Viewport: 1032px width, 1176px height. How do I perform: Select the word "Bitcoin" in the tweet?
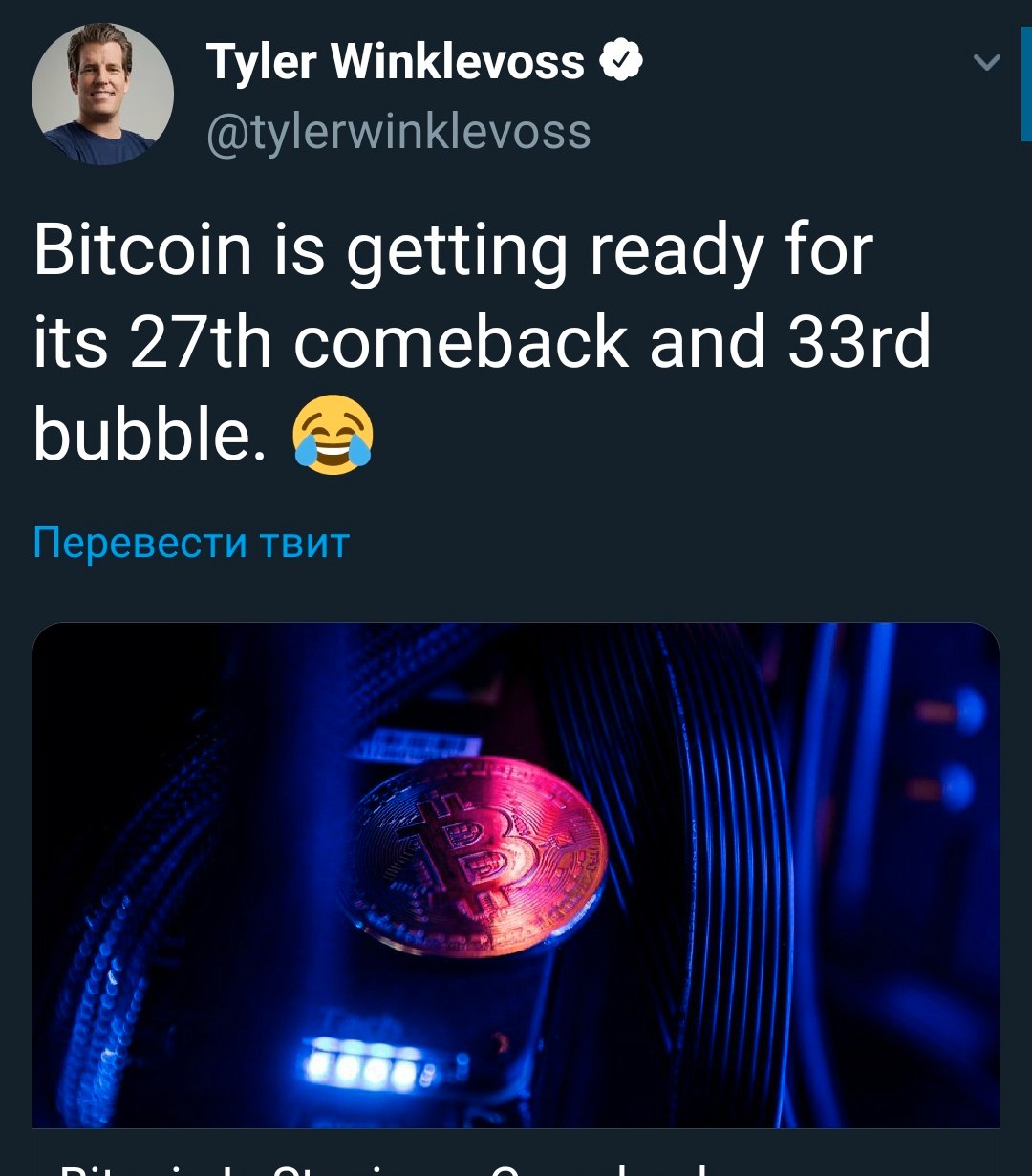(142, 250)
